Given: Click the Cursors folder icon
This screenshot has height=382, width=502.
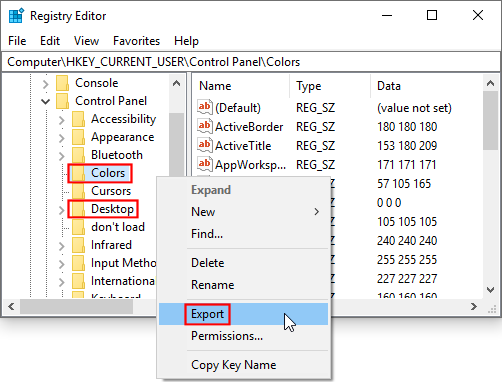Looking at the screenshot, I should point(78,191).
